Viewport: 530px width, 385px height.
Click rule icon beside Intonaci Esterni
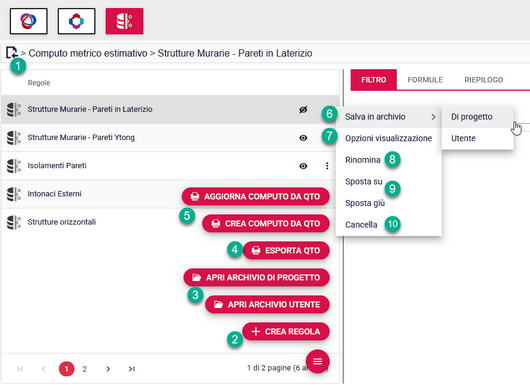click(x=14, y=194)
